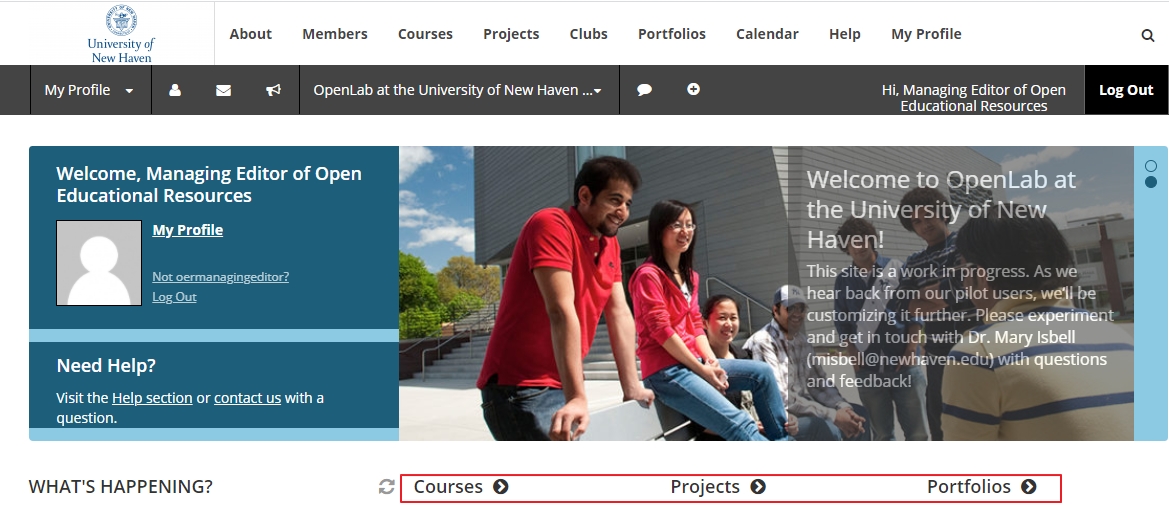Click the My Profile link beside avatar
The width and height of the screenshot is (1169, 505).
coord(187,230)
